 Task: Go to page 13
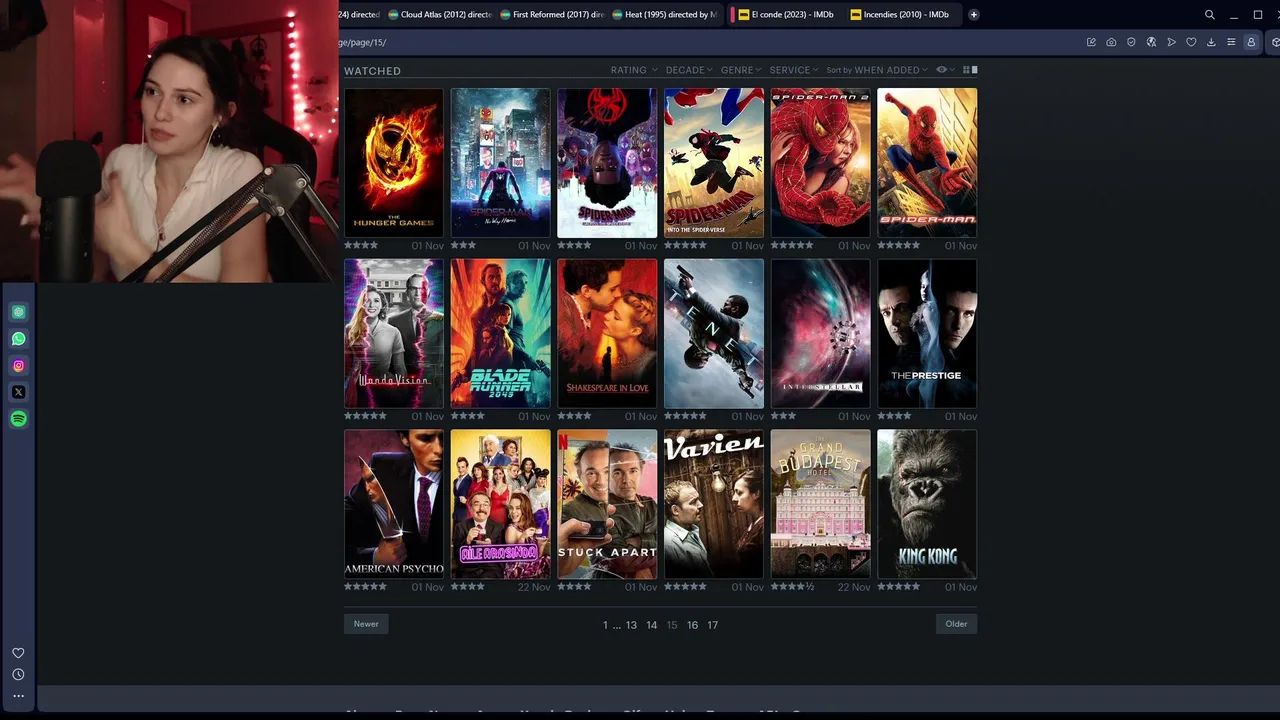(631, 625)
